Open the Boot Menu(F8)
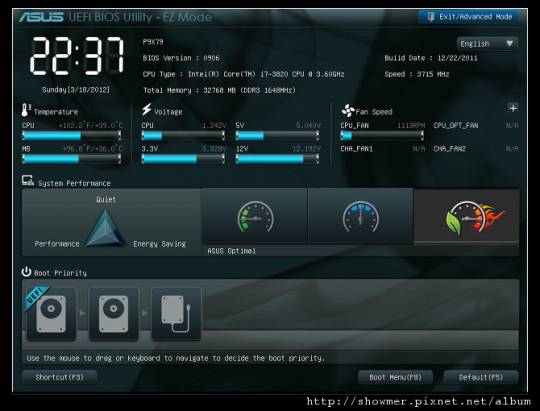The image size is (540, 411). point(395,377)
